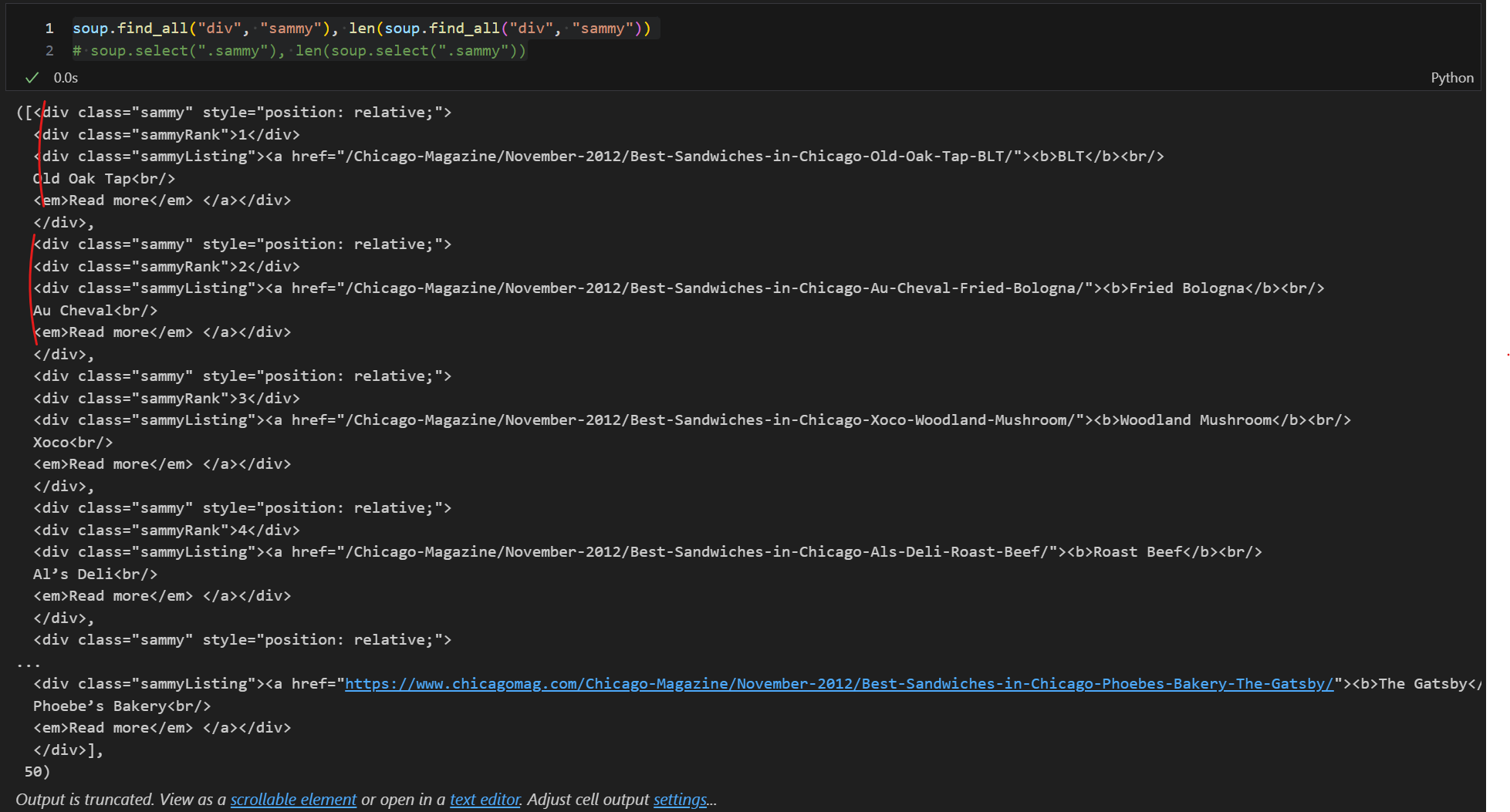Viewport: 1510px width, 812px height.
Task: Open the output in a text editor
Action: pos(485,800)
